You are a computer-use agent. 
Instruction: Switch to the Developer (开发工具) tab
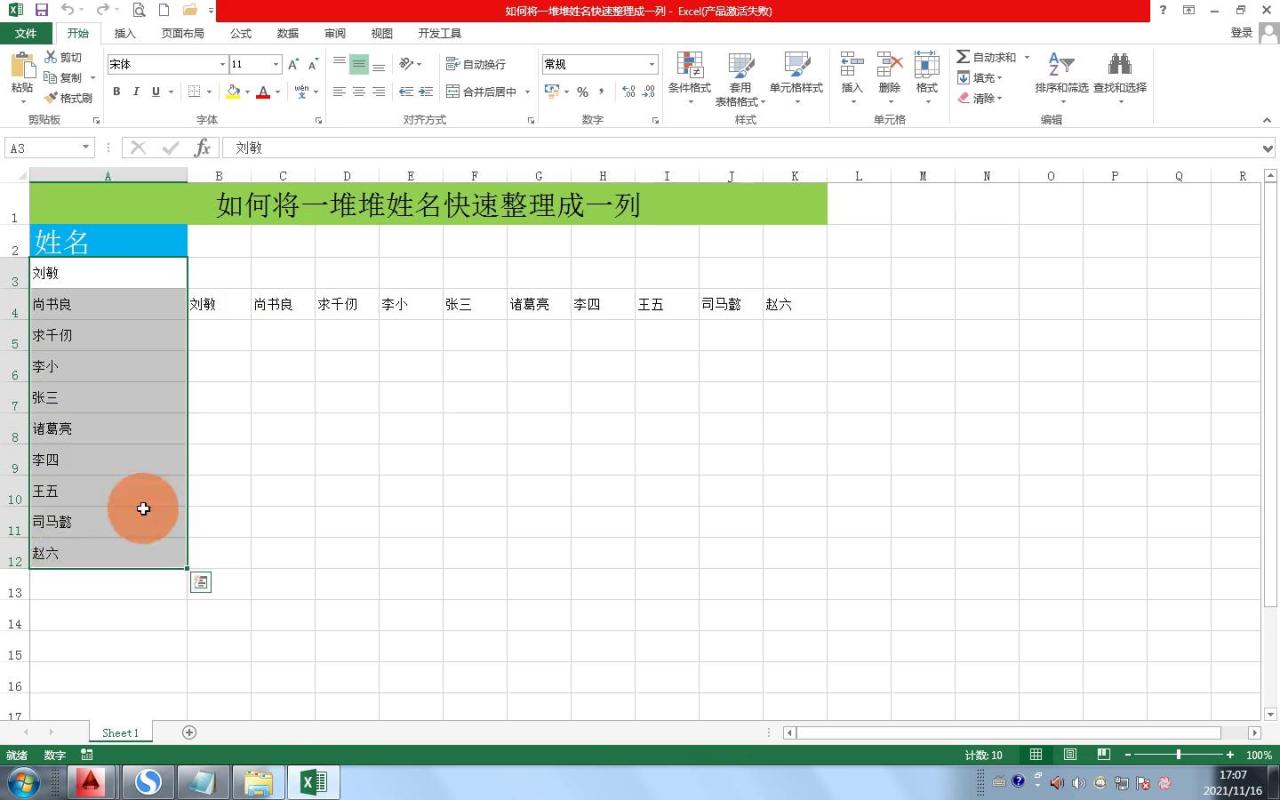[x=440, y=33]
